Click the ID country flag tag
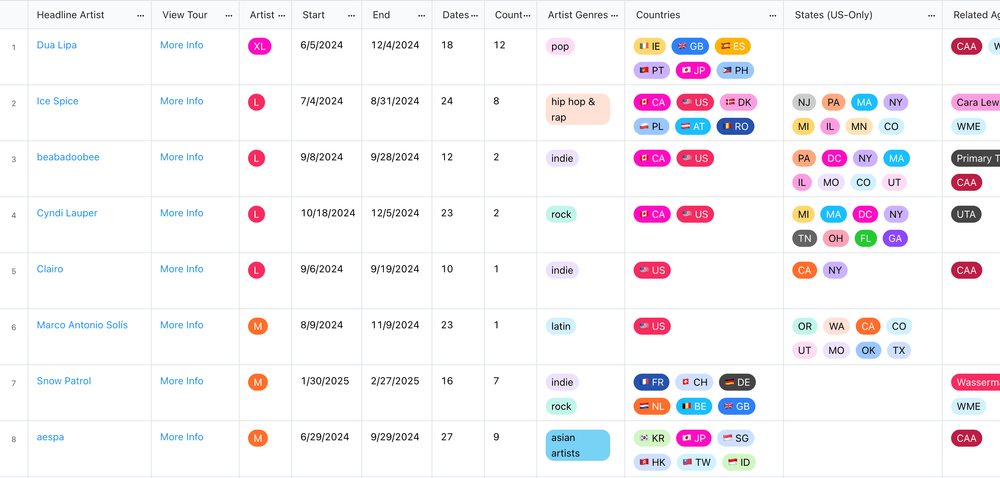 (x=739, y=463)
